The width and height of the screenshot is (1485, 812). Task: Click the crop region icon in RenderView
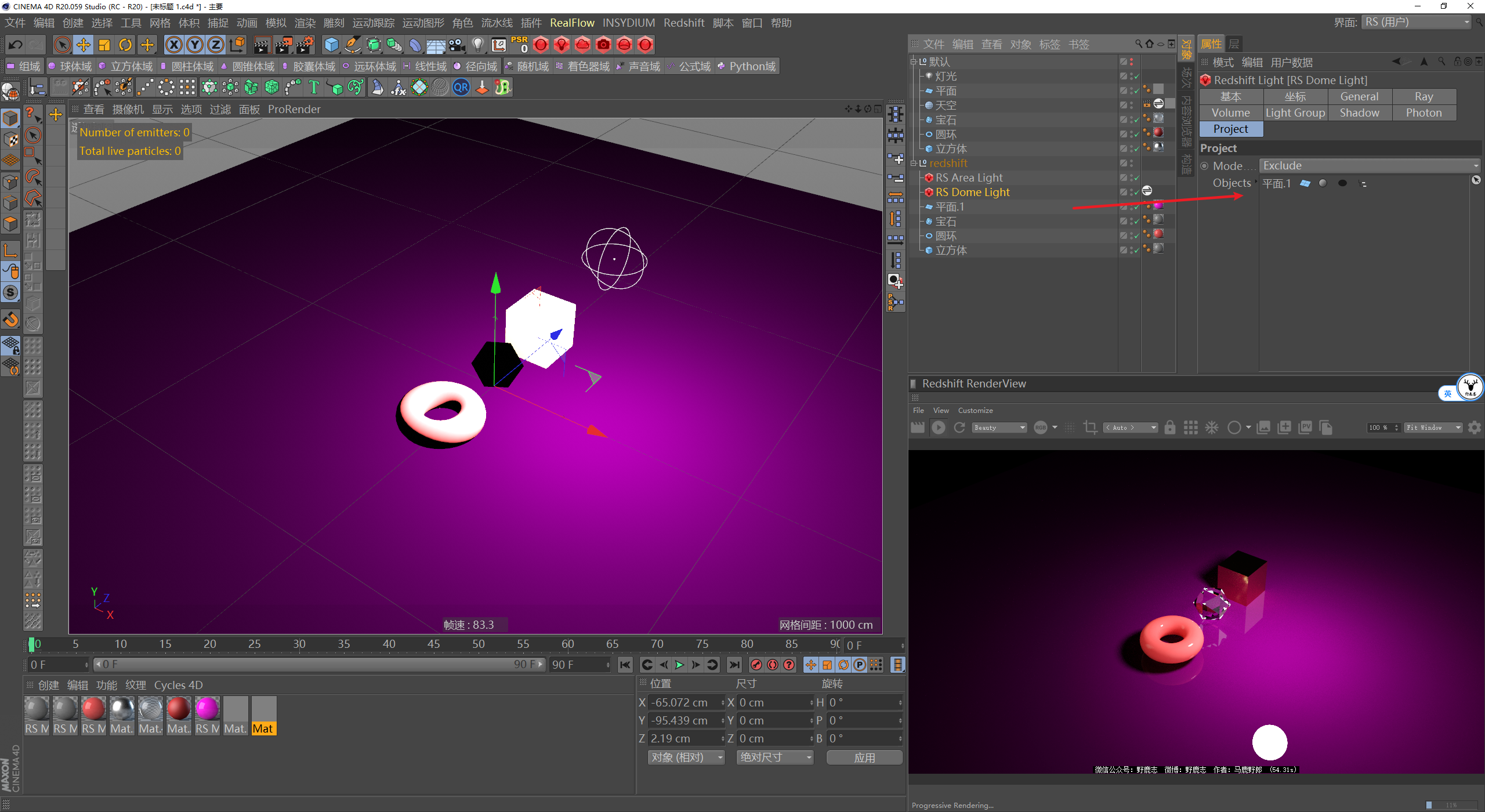tap(1090, 427)
